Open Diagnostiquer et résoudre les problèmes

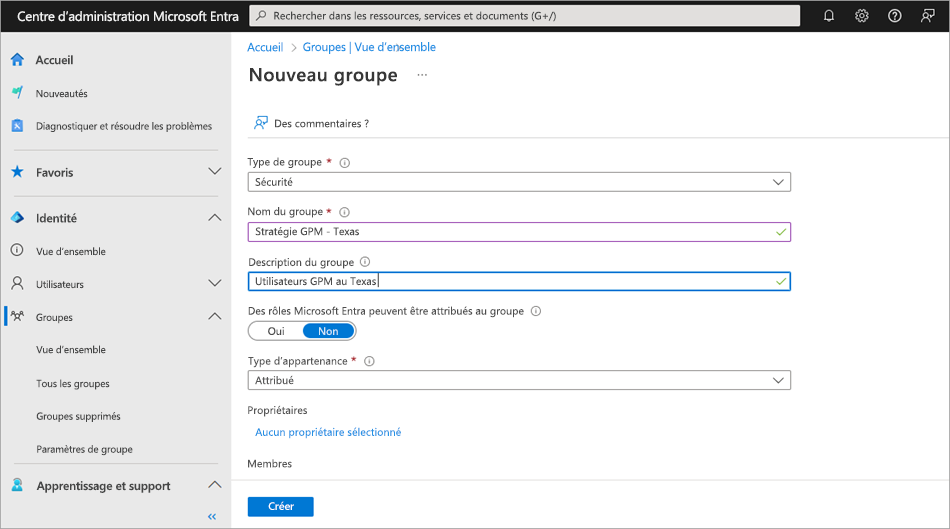pyautogui.click(x=124, y=126)
